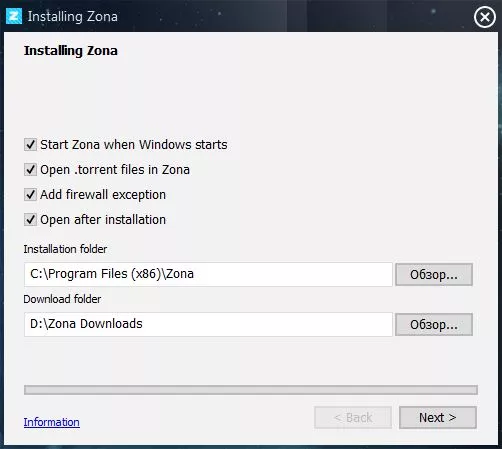This screenshot has width=502, height=449.
Task: Go back with the Back button
Action: [x=353, y=417]
